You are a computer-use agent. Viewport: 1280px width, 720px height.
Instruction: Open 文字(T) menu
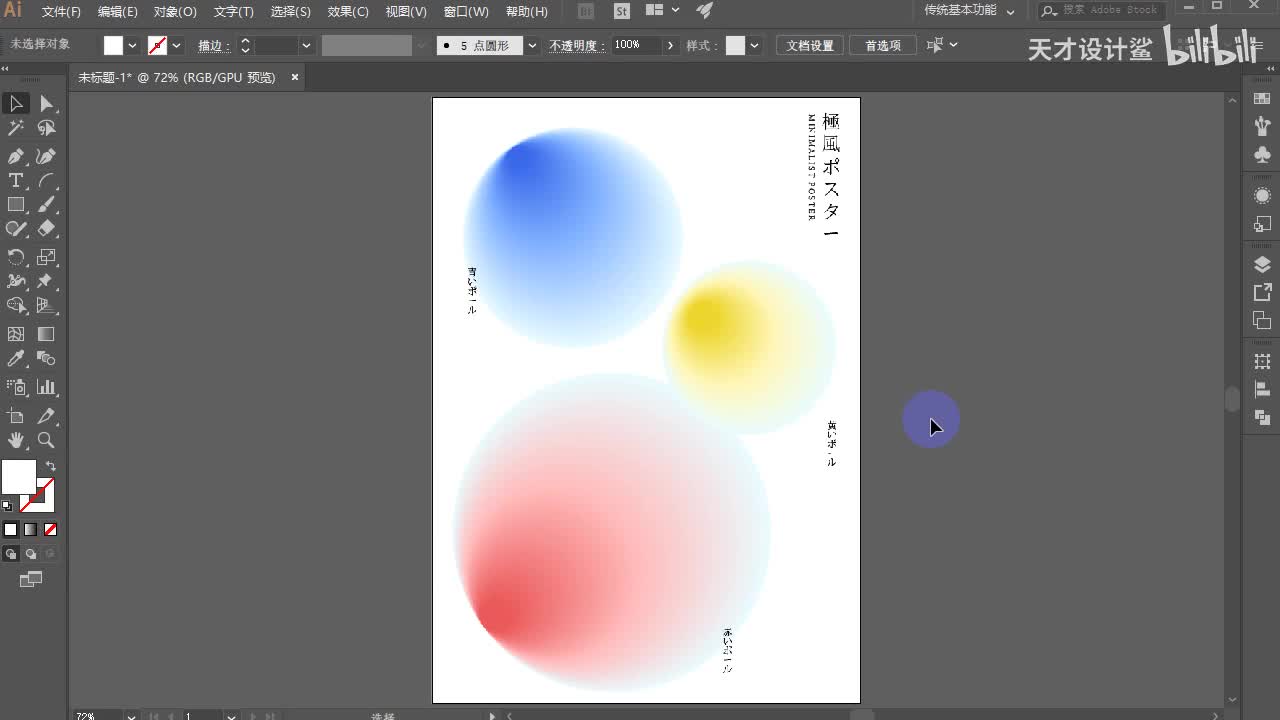tap(234, 11)
